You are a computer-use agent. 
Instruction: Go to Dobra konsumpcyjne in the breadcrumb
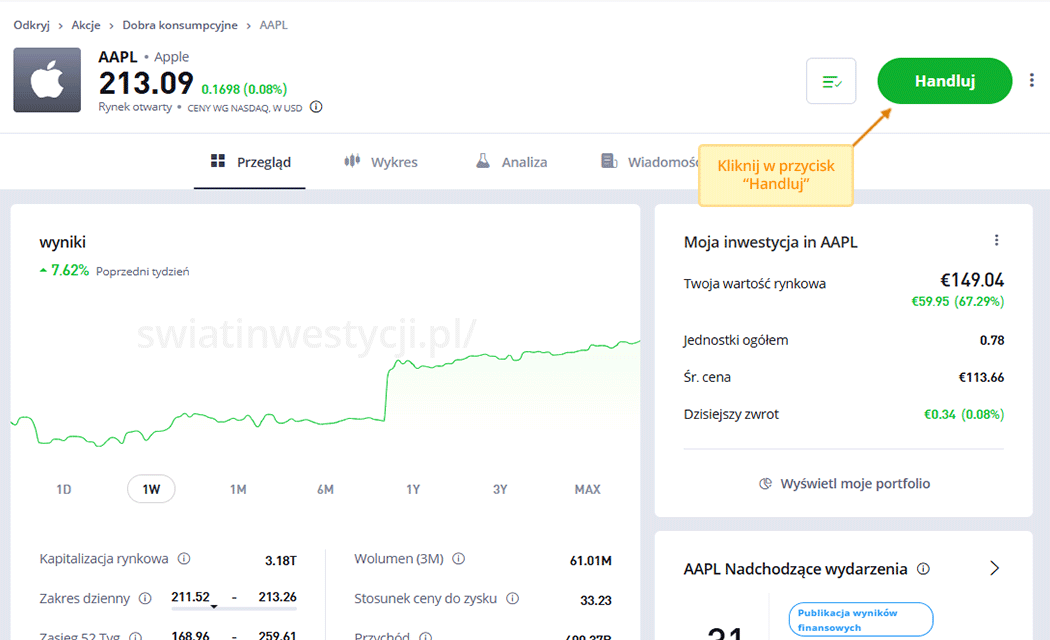179,25
